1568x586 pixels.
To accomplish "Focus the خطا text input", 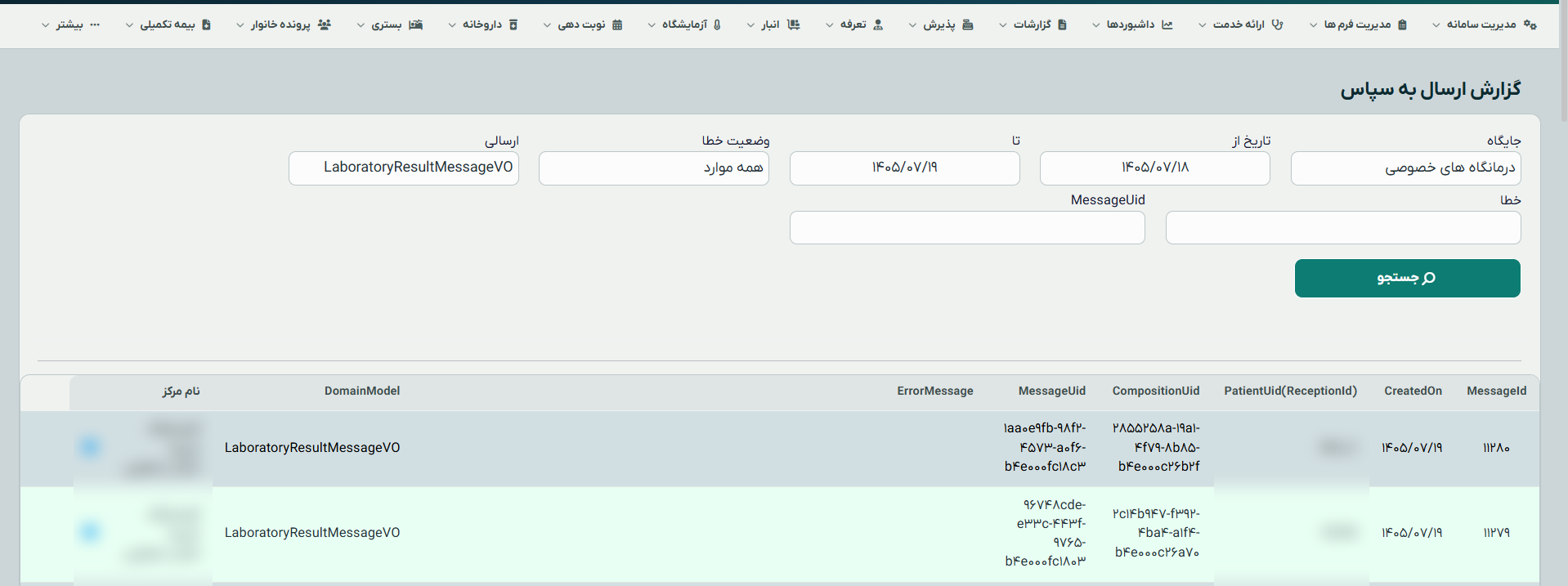I will 1343,228.
